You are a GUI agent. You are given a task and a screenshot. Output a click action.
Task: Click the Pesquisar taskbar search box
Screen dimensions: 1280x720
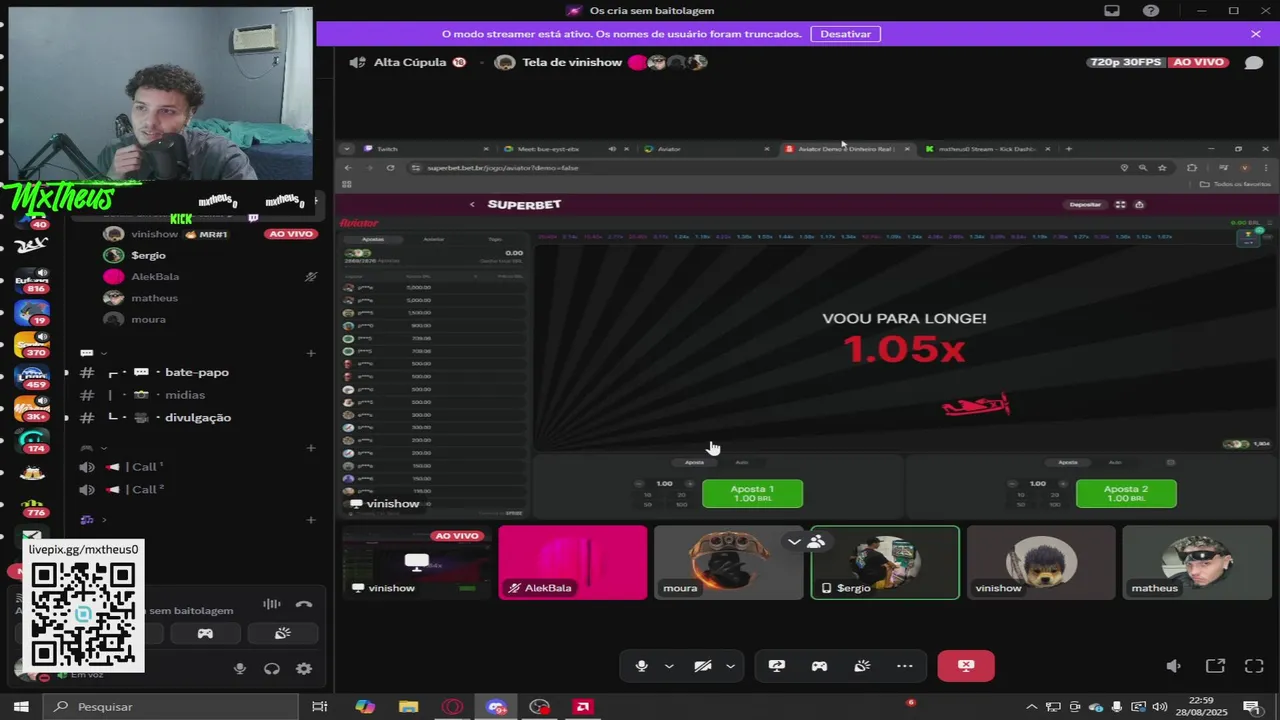(x=170, y=707)
